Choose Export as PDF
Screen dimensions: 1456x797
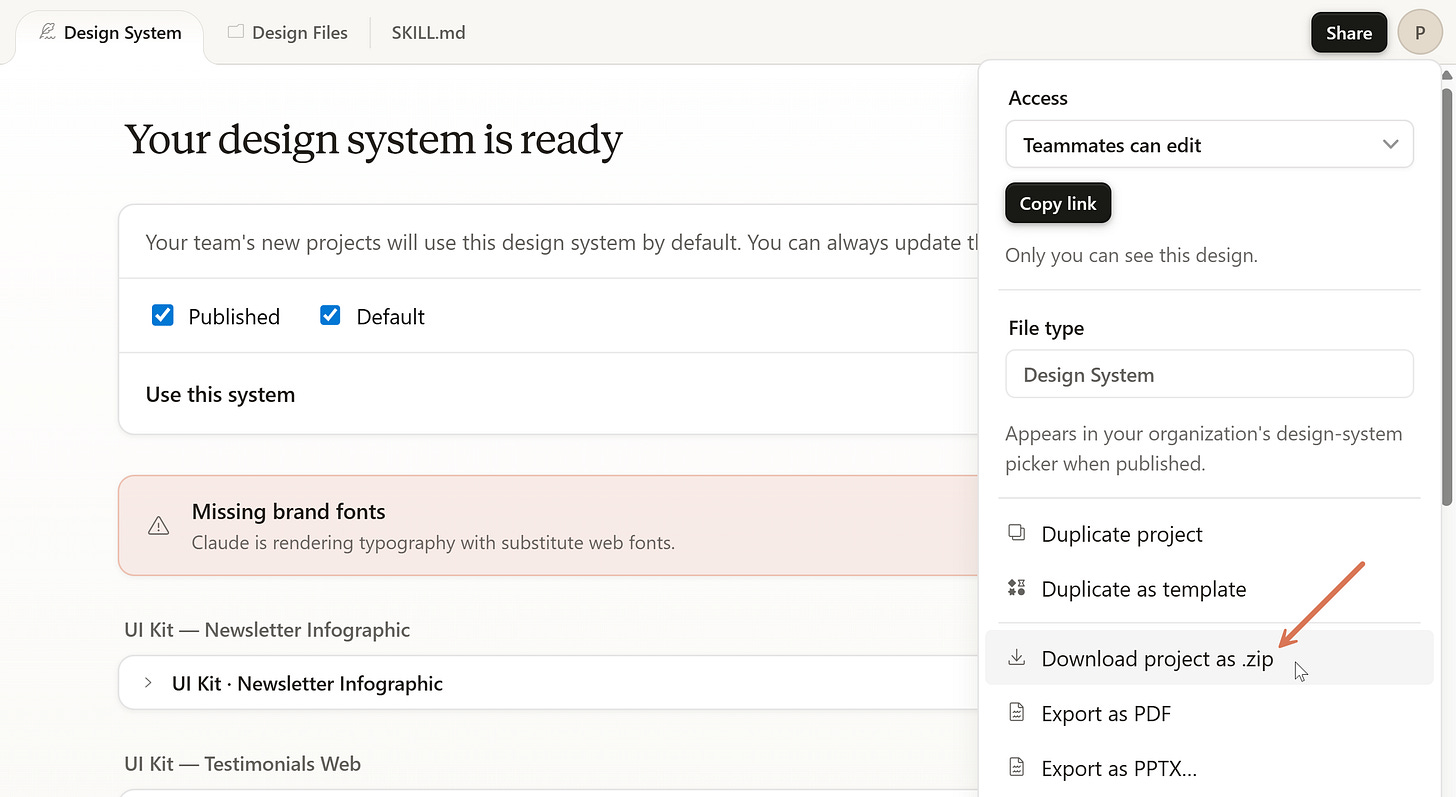(1209, 713)
